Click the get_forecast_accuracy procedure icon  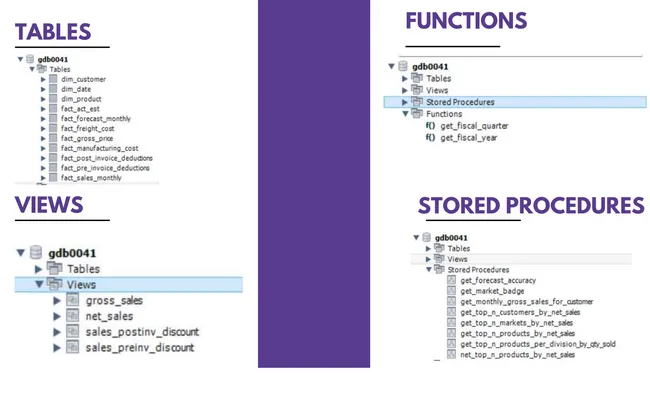(451, 280)
